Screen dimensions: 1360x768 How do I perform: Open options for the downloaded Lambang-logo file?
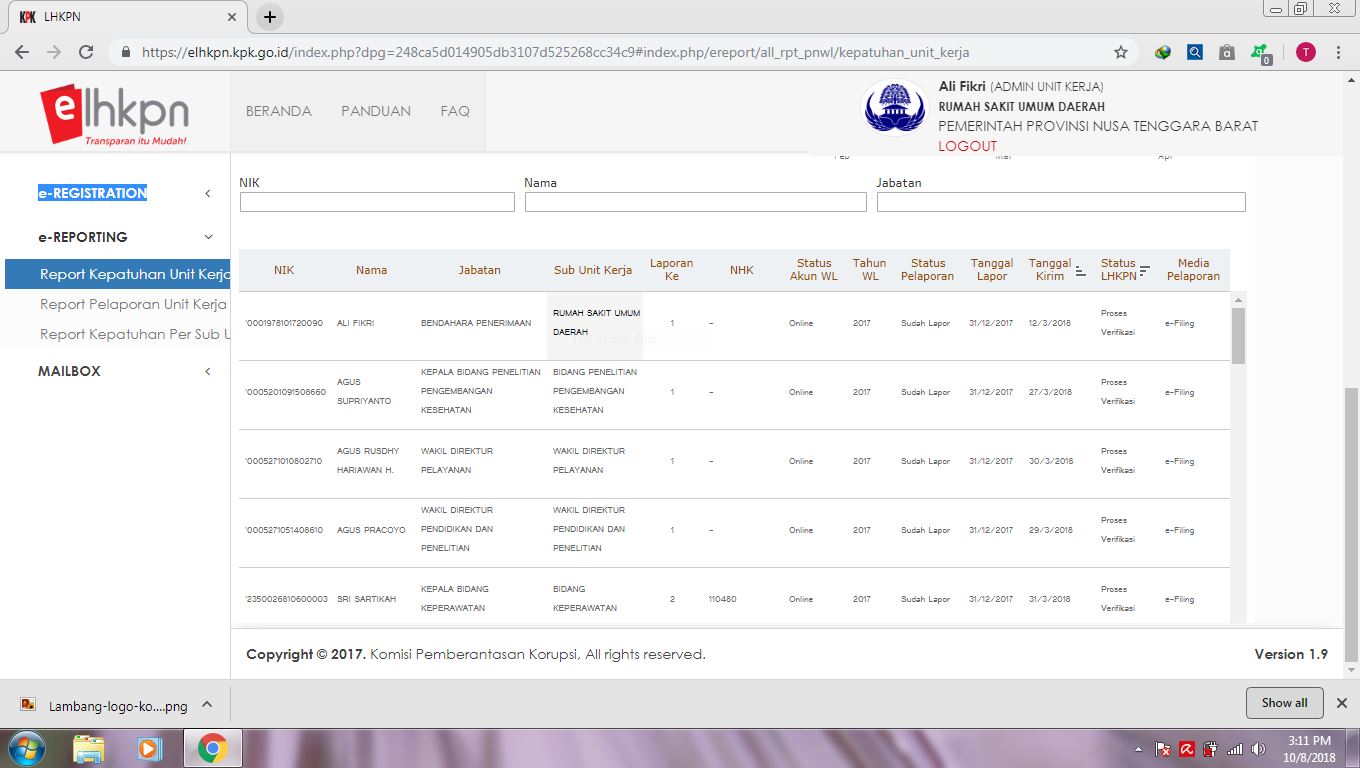(x=207, y=704)
